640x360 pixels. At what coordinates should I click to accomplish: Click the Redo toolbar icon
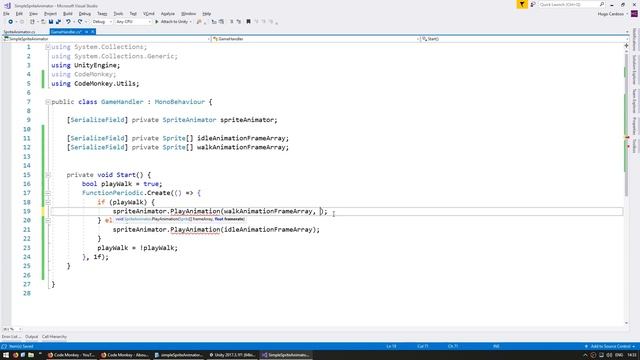(80, 22)
